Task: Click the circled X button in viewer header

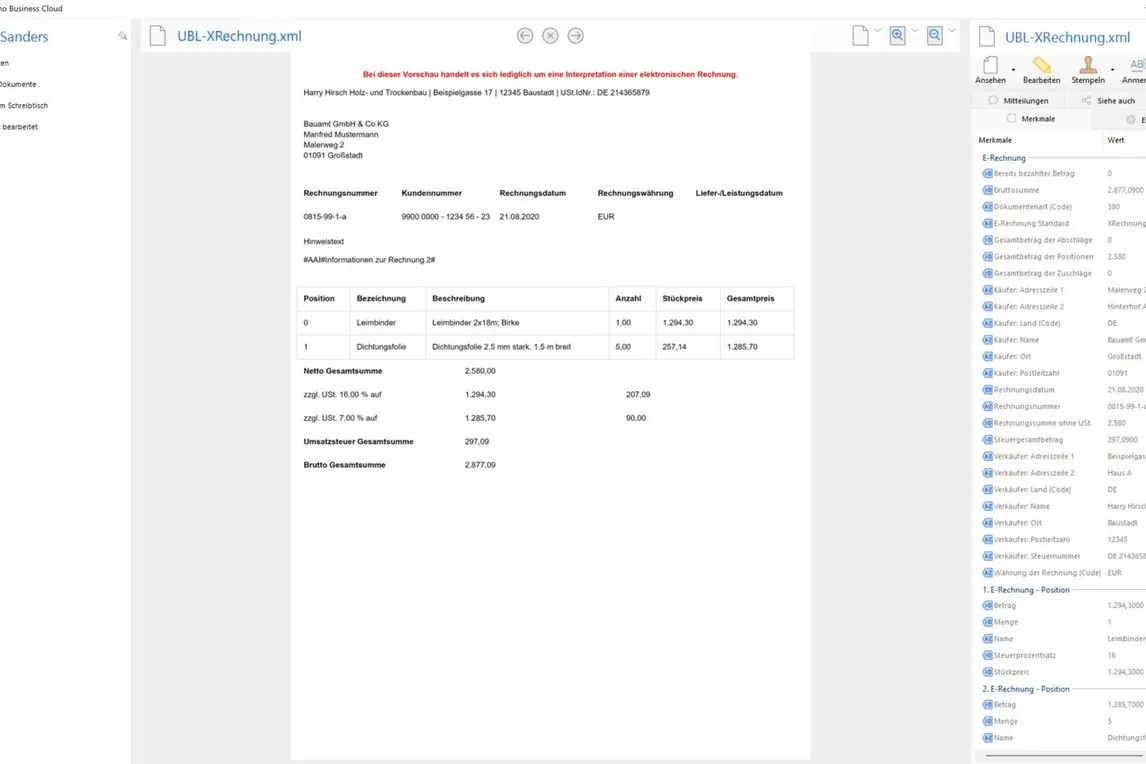Action: 550,35
